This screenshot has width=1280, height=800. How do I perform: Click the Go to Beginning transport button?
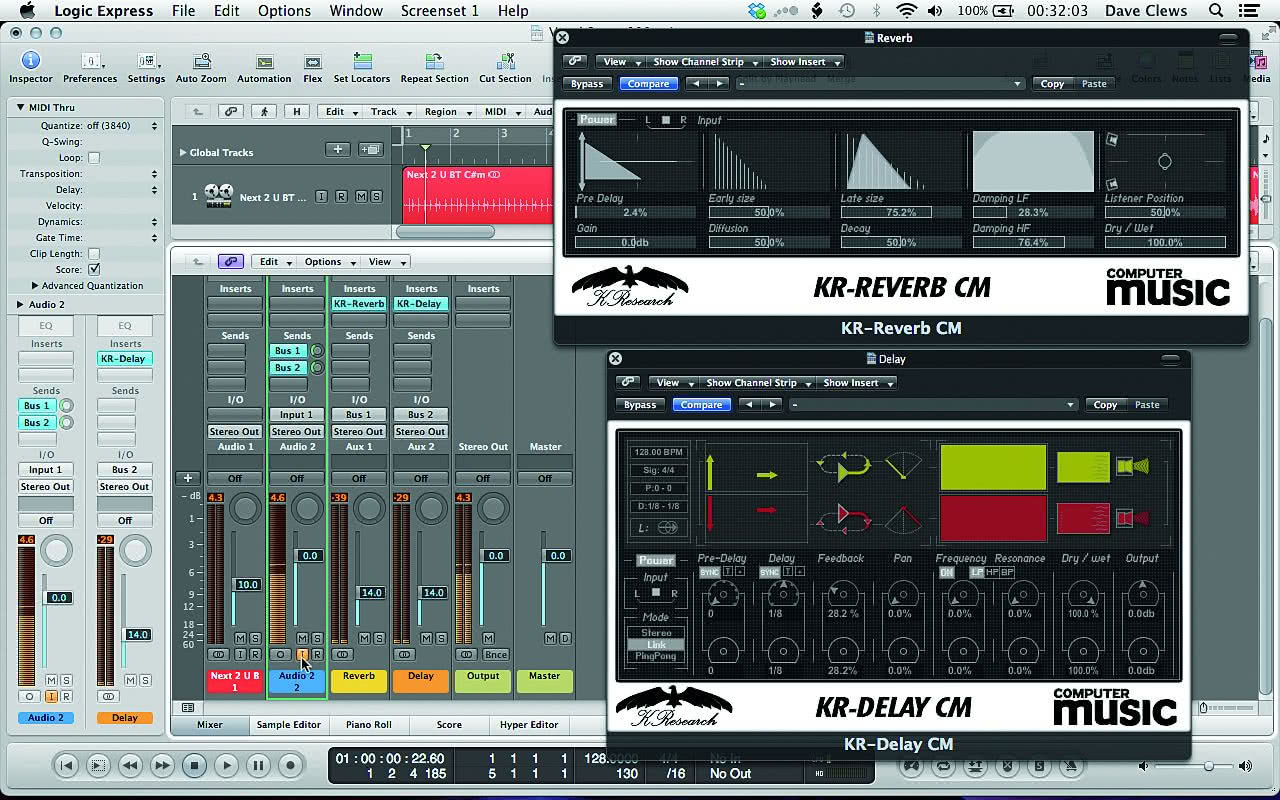pyautogui.click(x=66, y=766)
